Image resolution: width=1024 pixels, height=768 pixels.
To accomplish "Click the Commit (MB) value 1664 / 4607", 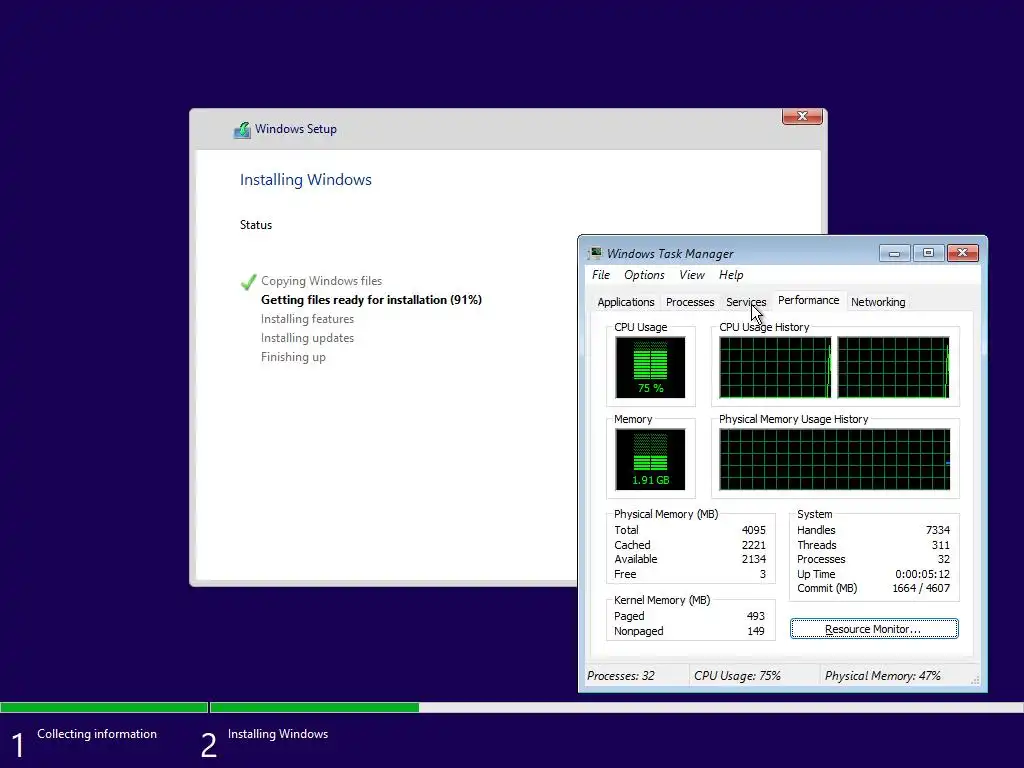I will (921, 588).
